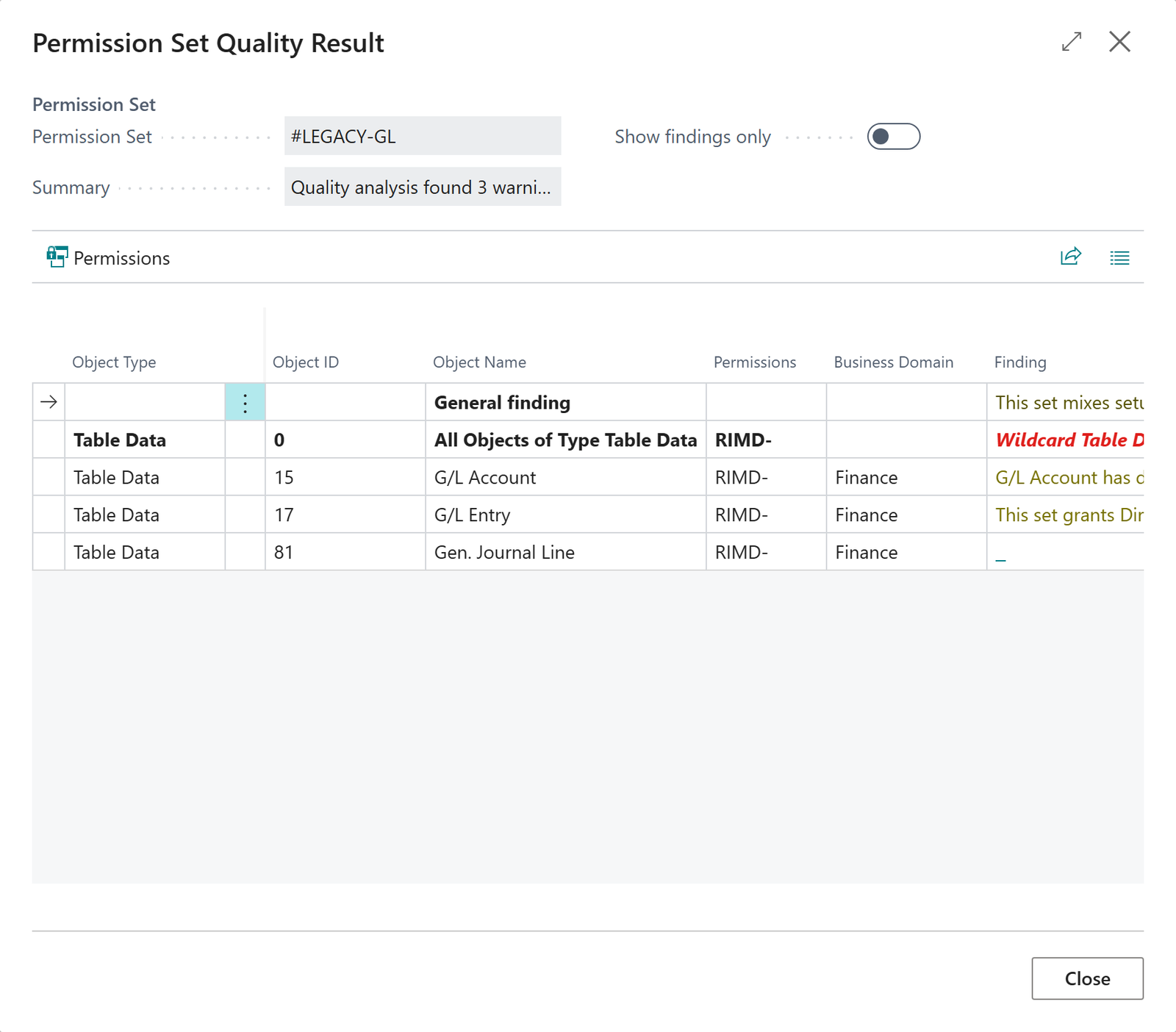Image resolution: width=1176 pixels, height=1032 pixels.
Task: Click the Summary field text
Action: tap(423, 187)
